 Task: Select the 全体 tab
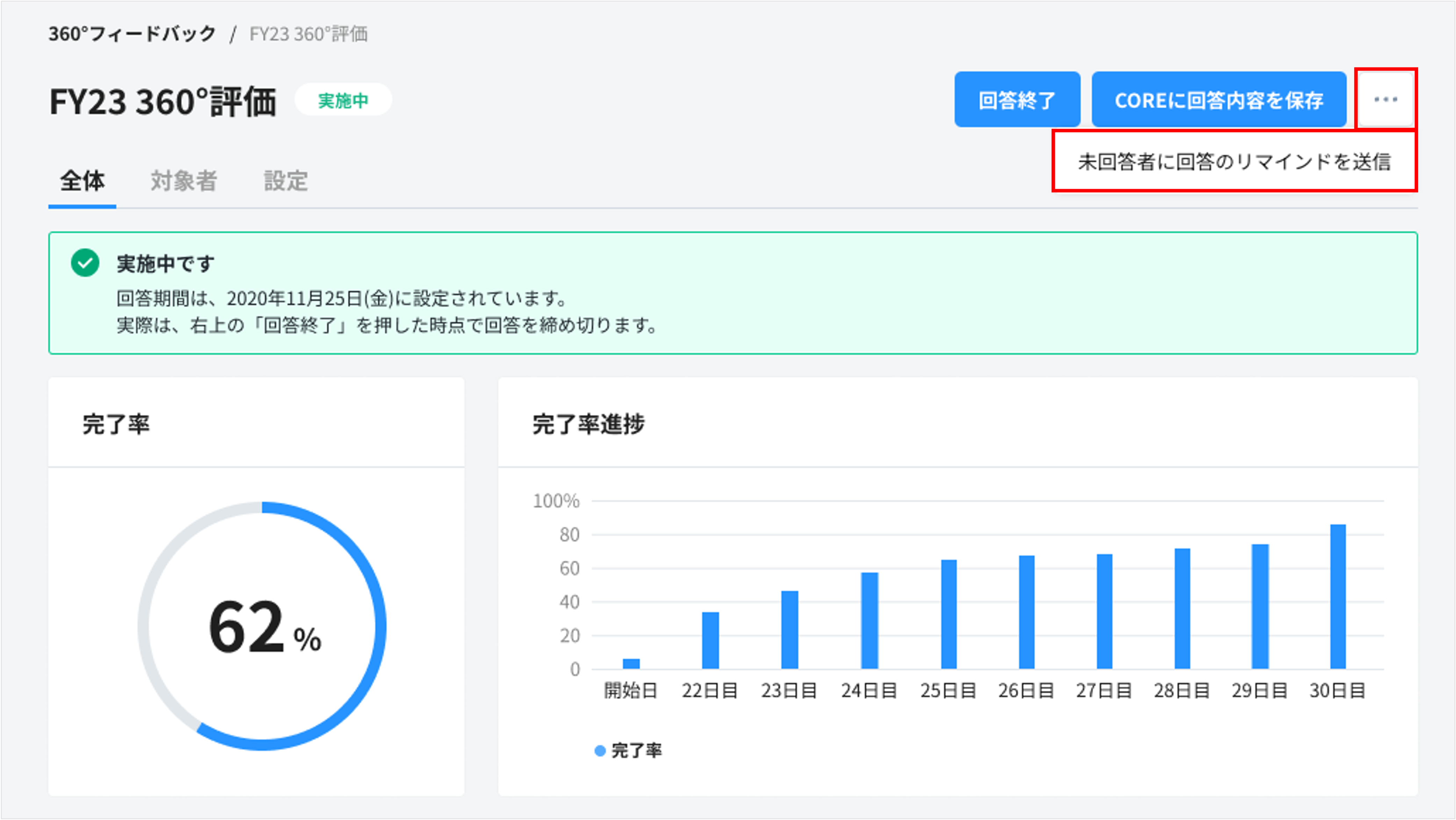(82, 181)
